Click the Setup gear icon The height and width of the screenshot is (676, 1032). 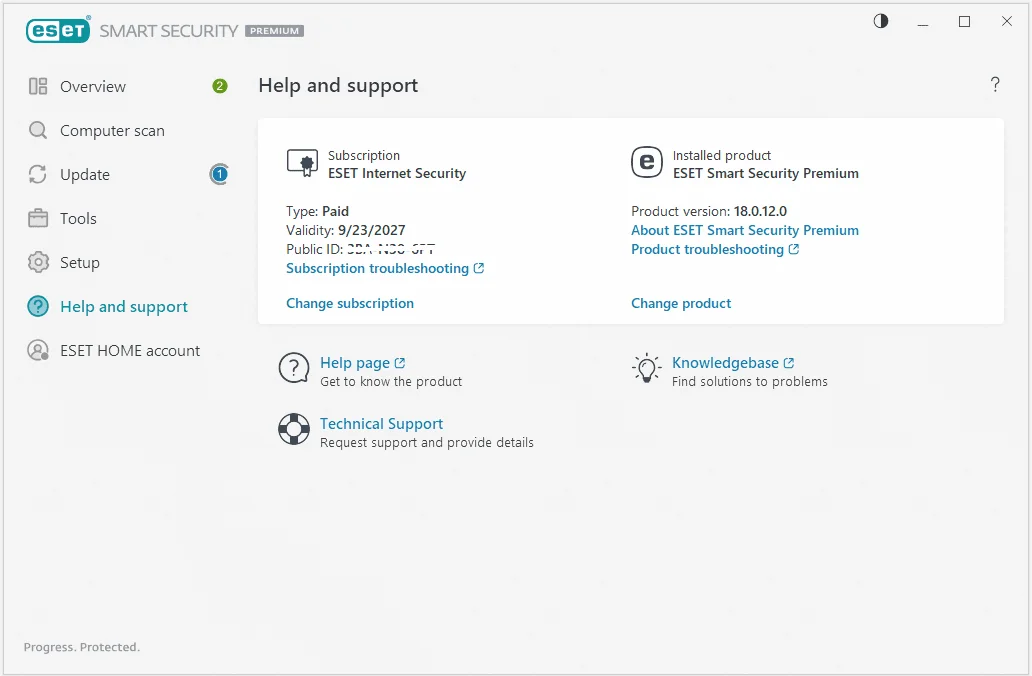(x=38, y=262)
